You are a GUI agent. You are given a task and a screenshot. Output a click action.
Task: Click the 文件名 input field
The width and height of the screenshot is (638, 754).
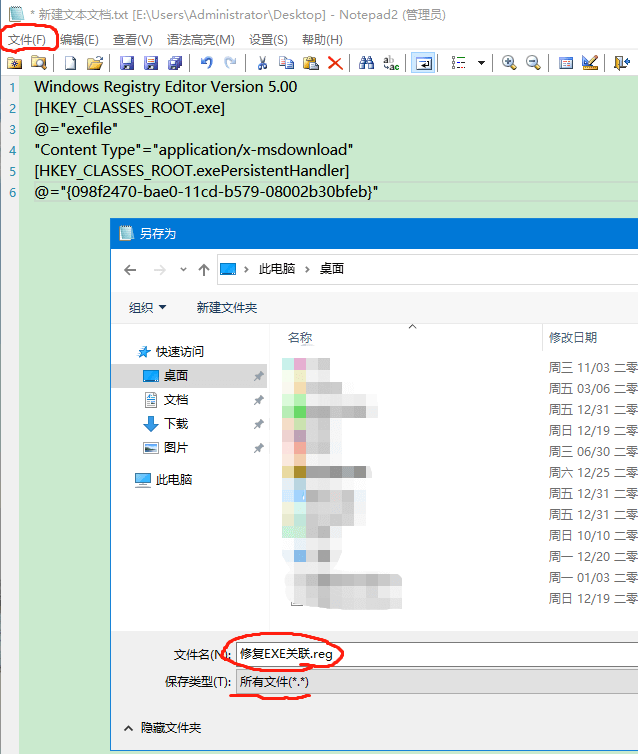pyautogui.click(x=435, y=654)
